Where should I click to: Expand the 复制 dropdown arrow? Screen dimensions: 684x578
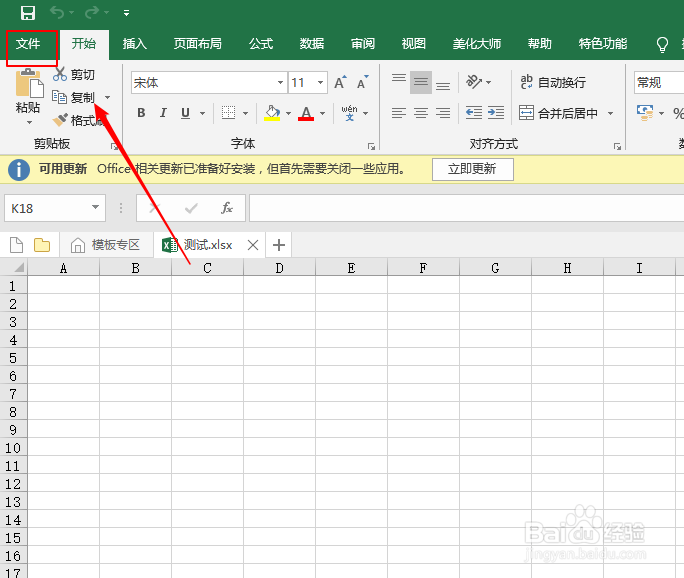pyautogui.click(x=107, y=98)
